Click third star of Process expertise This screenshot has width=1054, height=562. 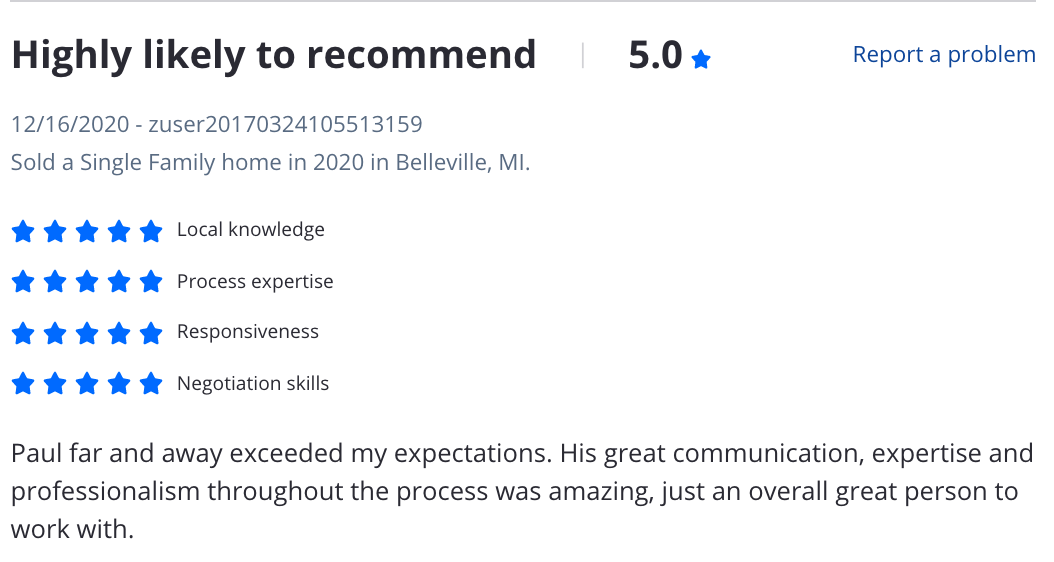(x=87, y=282)
